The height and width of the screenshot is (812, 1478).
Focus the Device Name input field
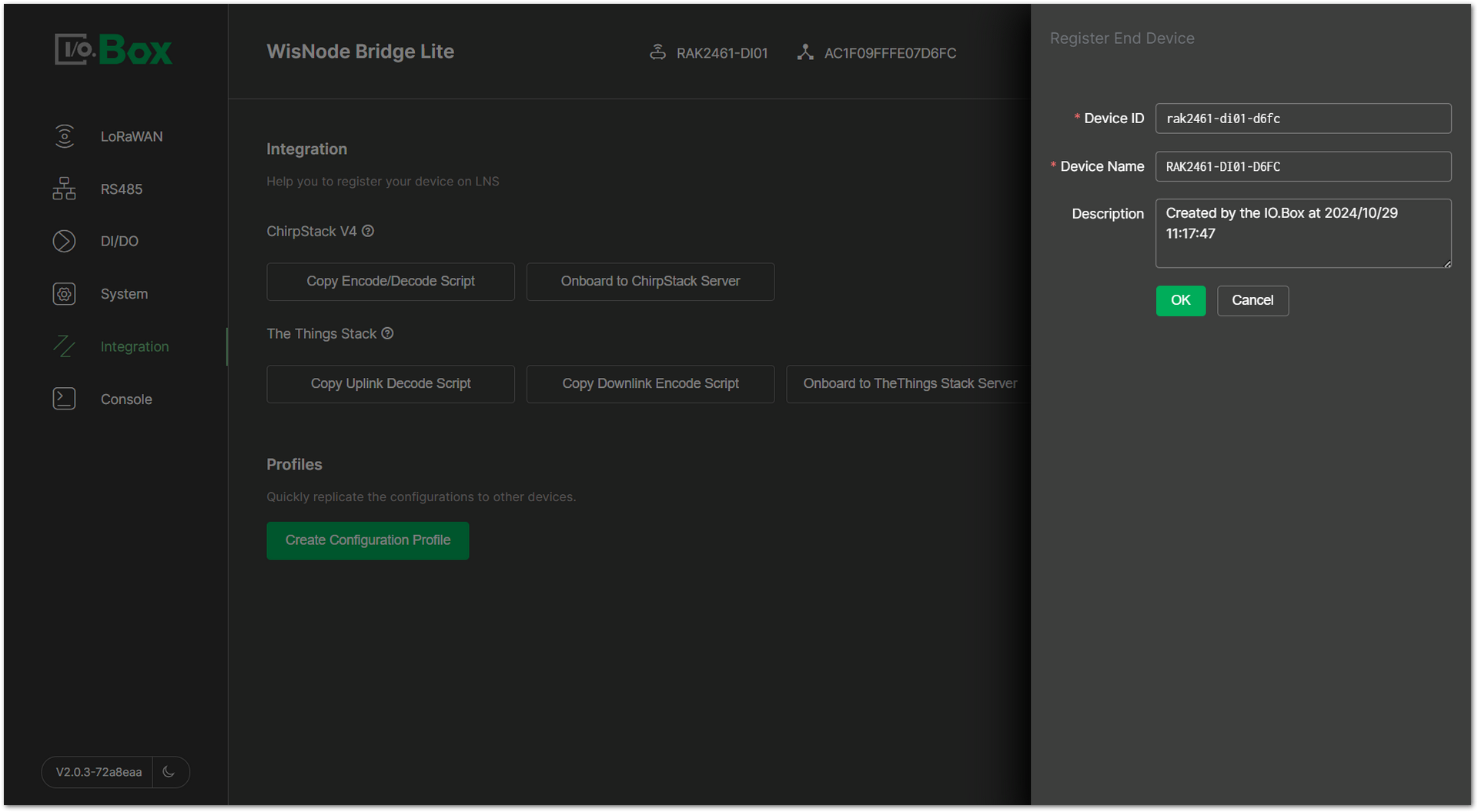pyautogui.click(x=1303, y=166)
